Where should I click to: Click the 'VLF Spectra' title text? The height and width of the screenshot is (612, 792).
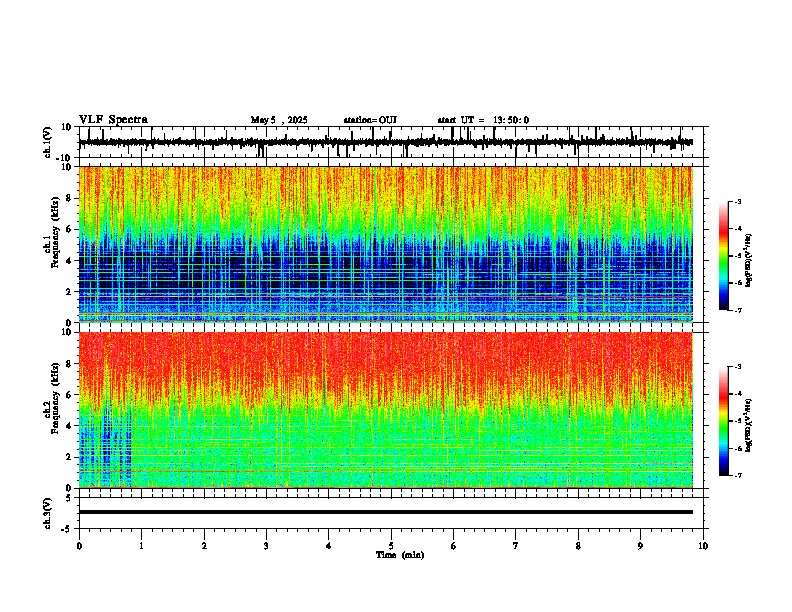coord(113,120)
